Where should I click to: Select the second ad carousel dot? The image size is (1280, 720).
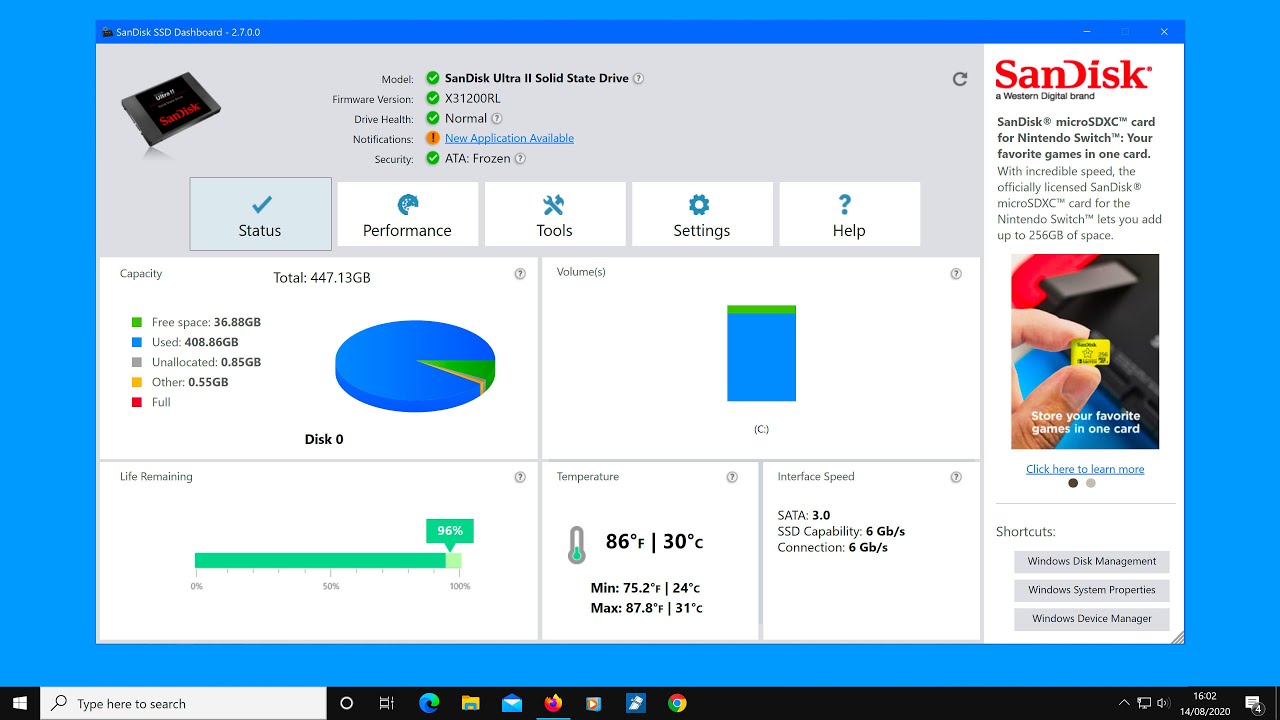pyautogui.click(x=1091, y=483)
